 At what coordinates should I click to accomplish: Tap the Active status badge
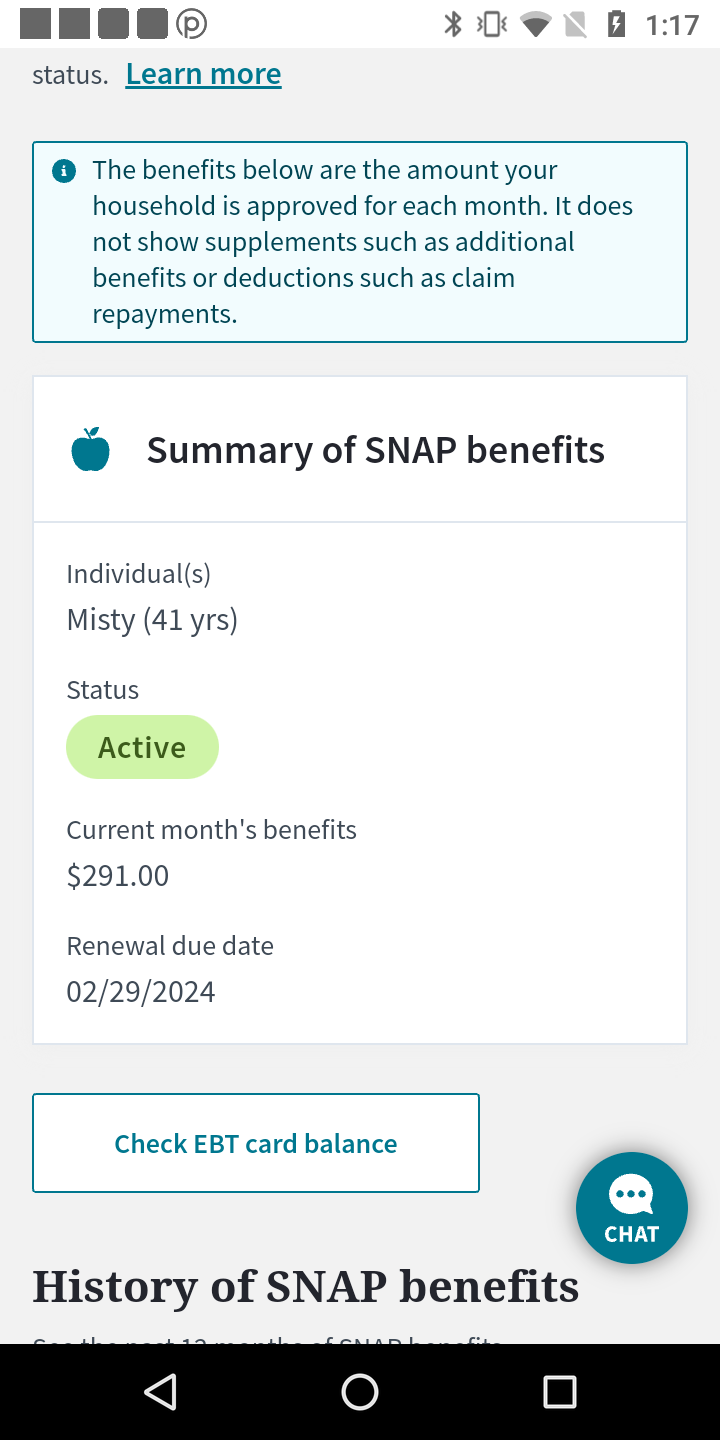(142, 747)
